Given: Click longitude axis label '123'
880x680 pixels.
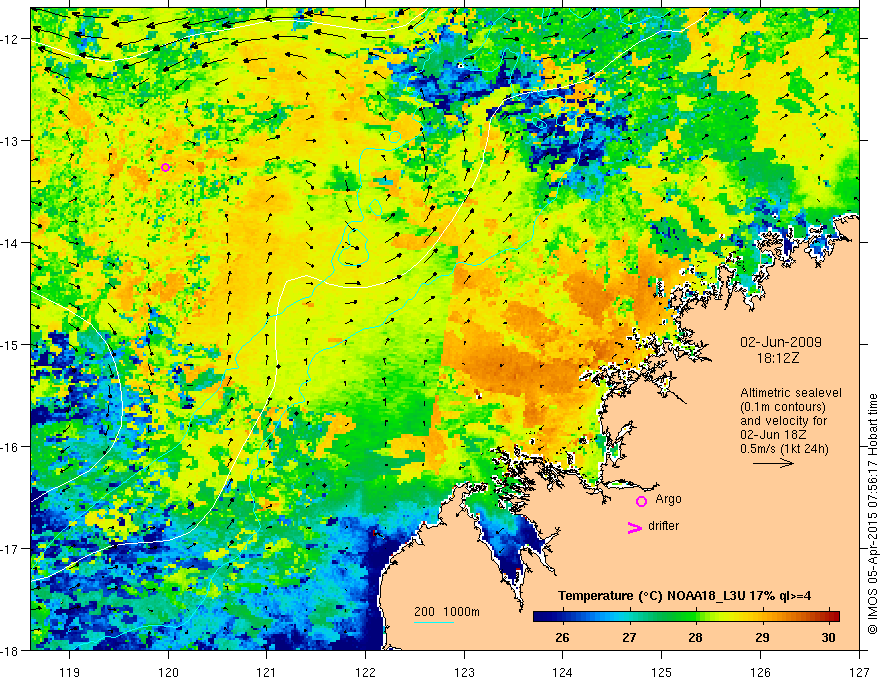Looking at the screenshot, I should (x=464, y=672).
